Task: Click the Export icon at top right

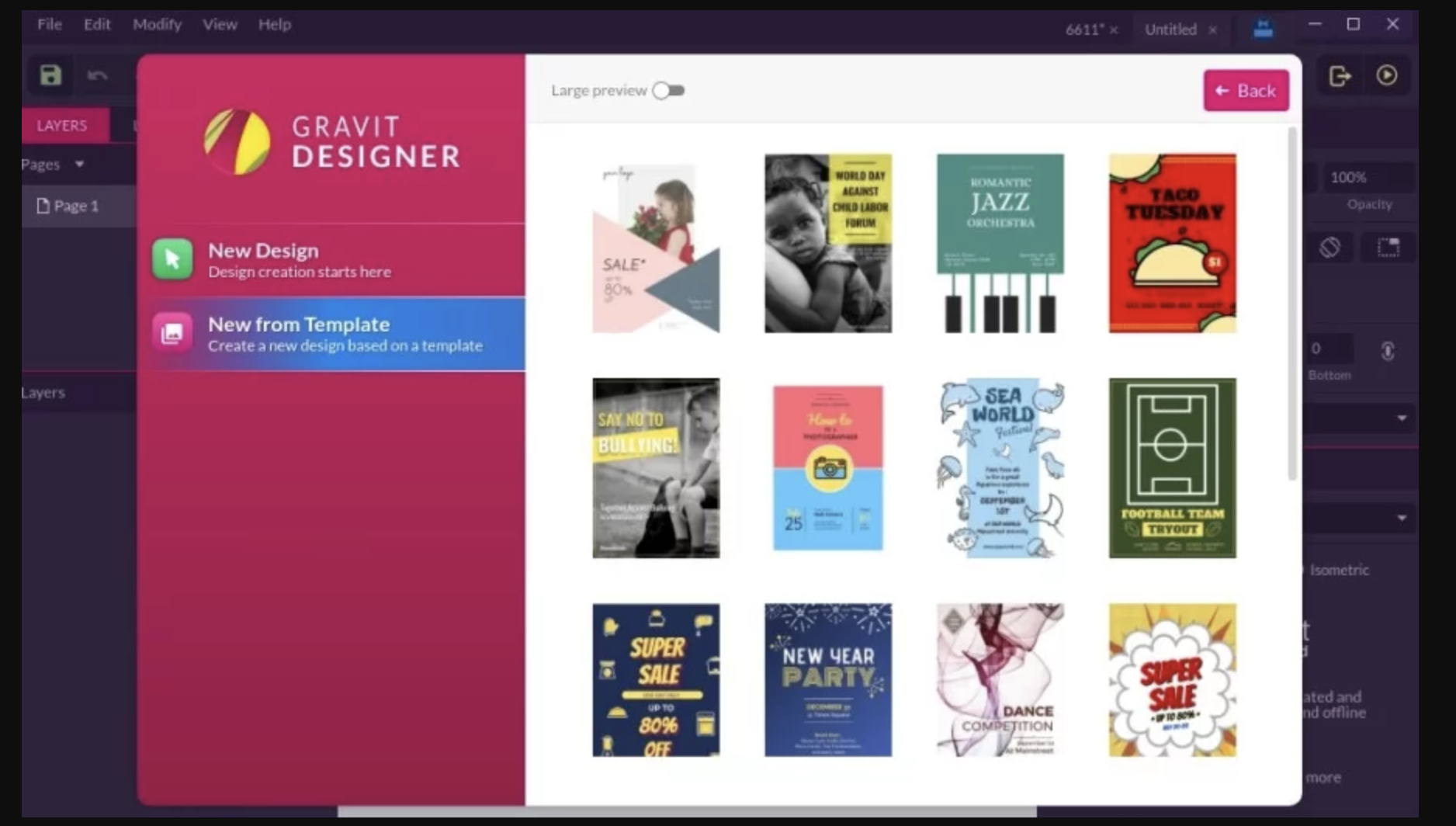Action: (1340, 76)
